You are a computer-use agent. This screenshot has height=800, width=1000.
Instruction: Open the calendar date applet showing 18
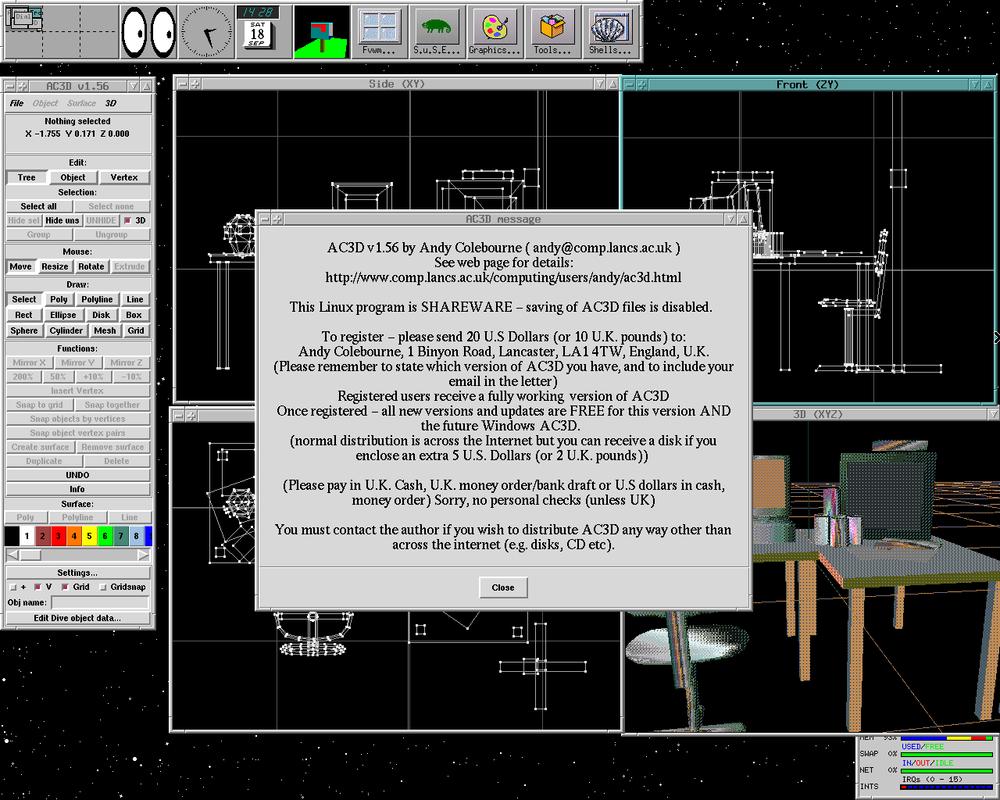pos(257,35)
